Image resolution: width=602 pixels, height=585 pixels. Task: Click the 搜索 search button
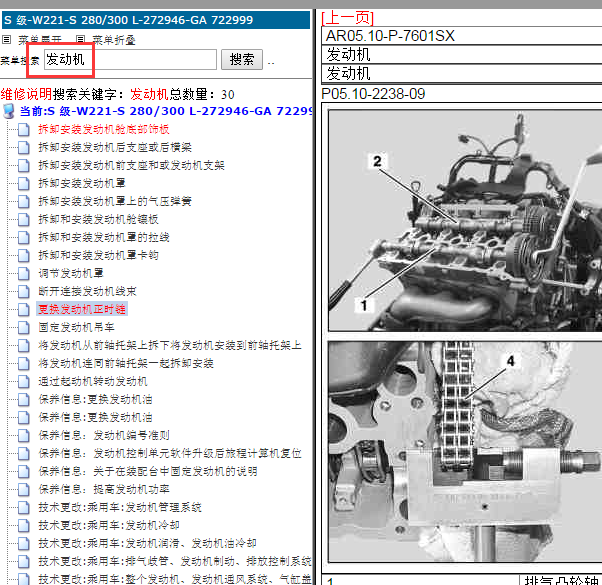pos(242,59)
